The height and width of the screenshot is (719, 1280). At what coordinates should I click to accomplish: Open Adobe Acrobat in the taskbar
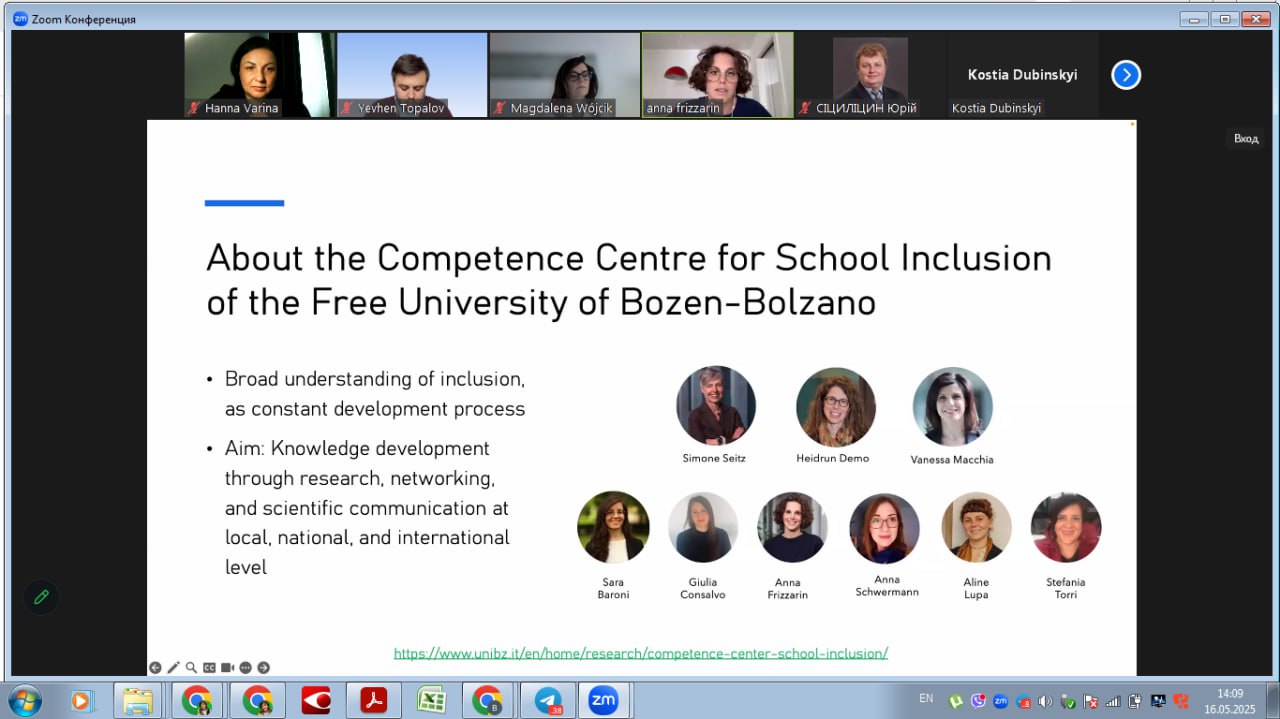373,701
